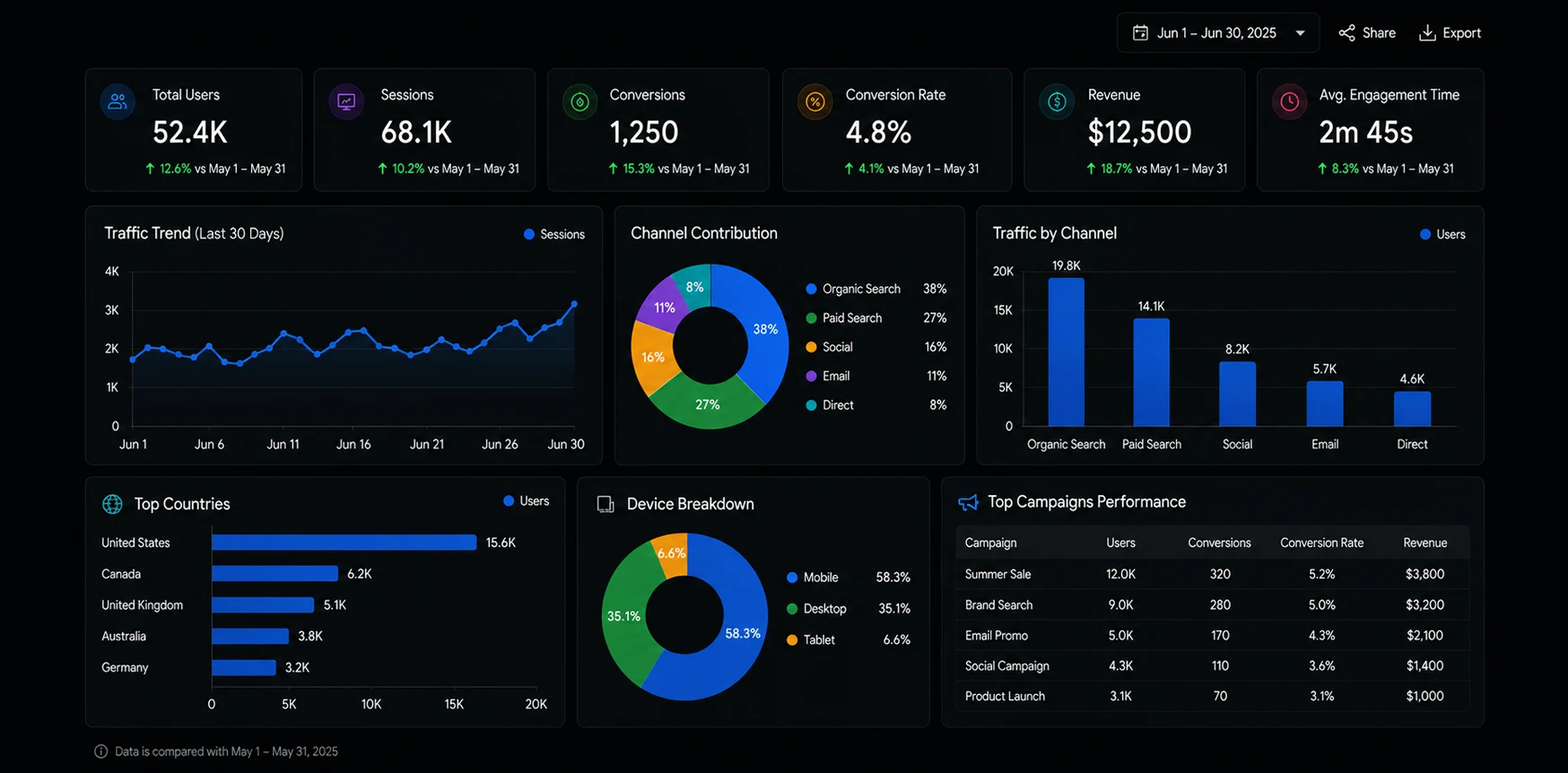The image size is (1568, 773).
Task: Click Desktop legend dot in Device Breakdown
Action: tap(792, 609)
